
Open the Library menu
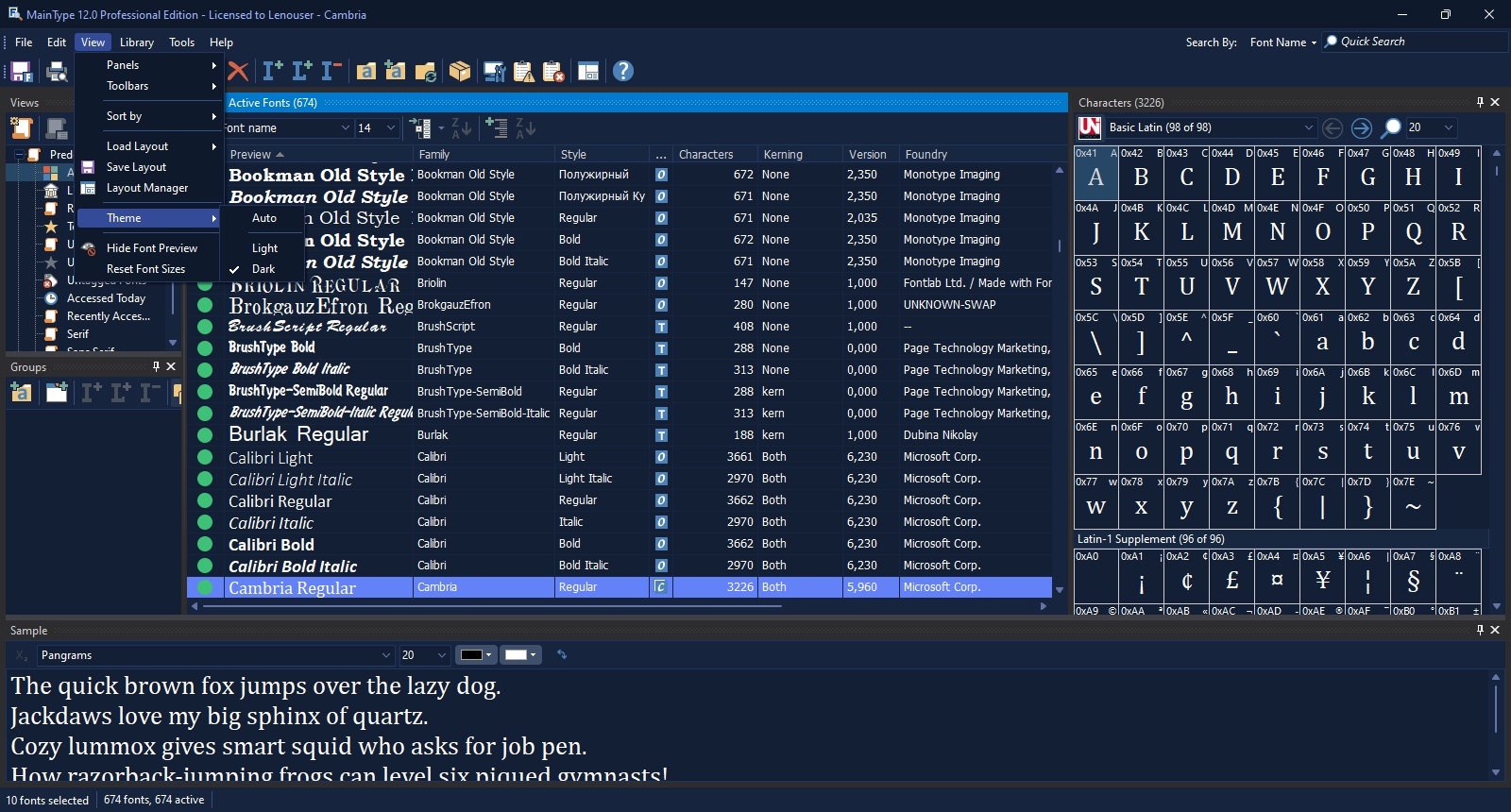click(137, 42)
